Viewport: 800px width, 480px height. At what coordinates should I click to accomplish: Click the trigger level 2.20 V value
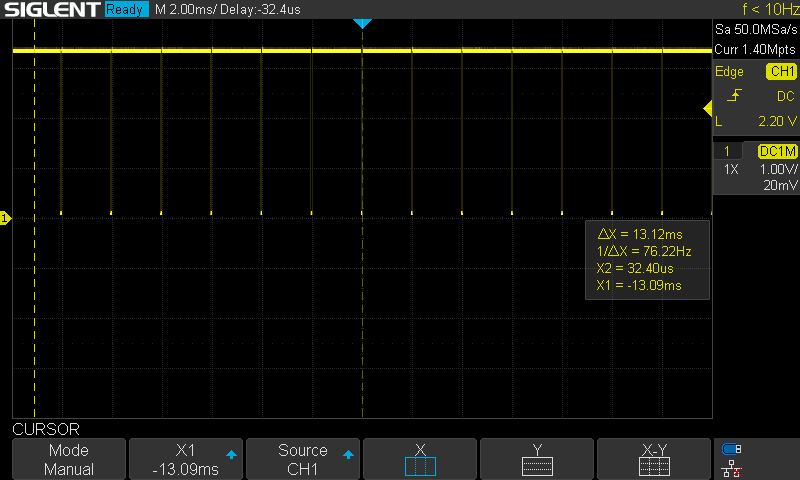click(x=777, y=121)
